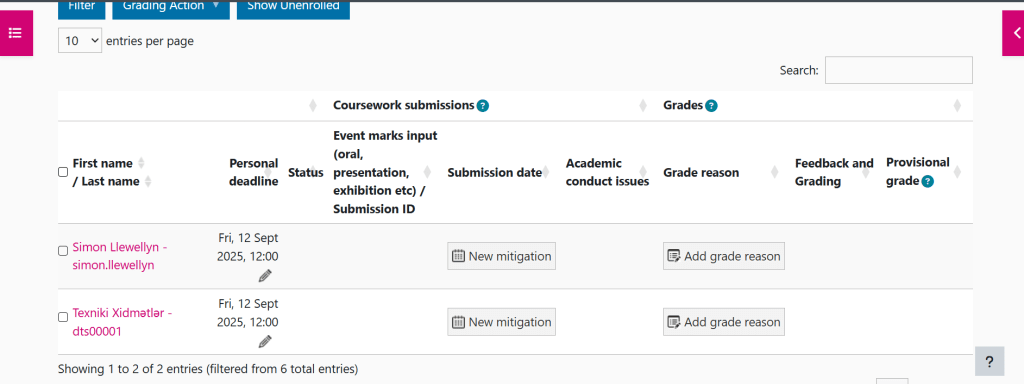Tick the select-all header checkbox
1024x384 pixels.
63,172
